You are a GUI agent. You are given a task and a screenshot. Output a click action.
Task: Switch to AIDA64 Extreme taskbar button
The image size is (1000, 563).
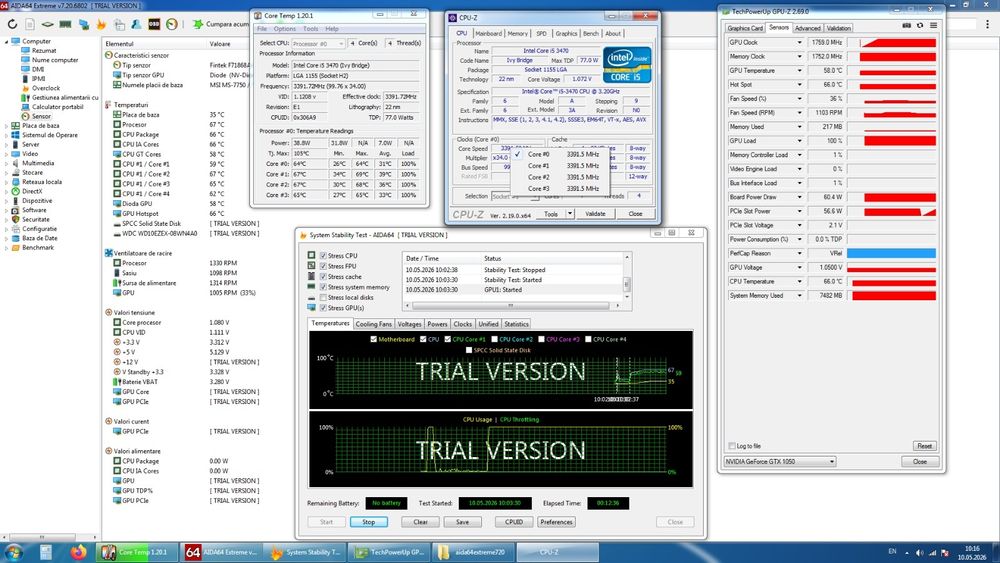[x=221, y=552]
